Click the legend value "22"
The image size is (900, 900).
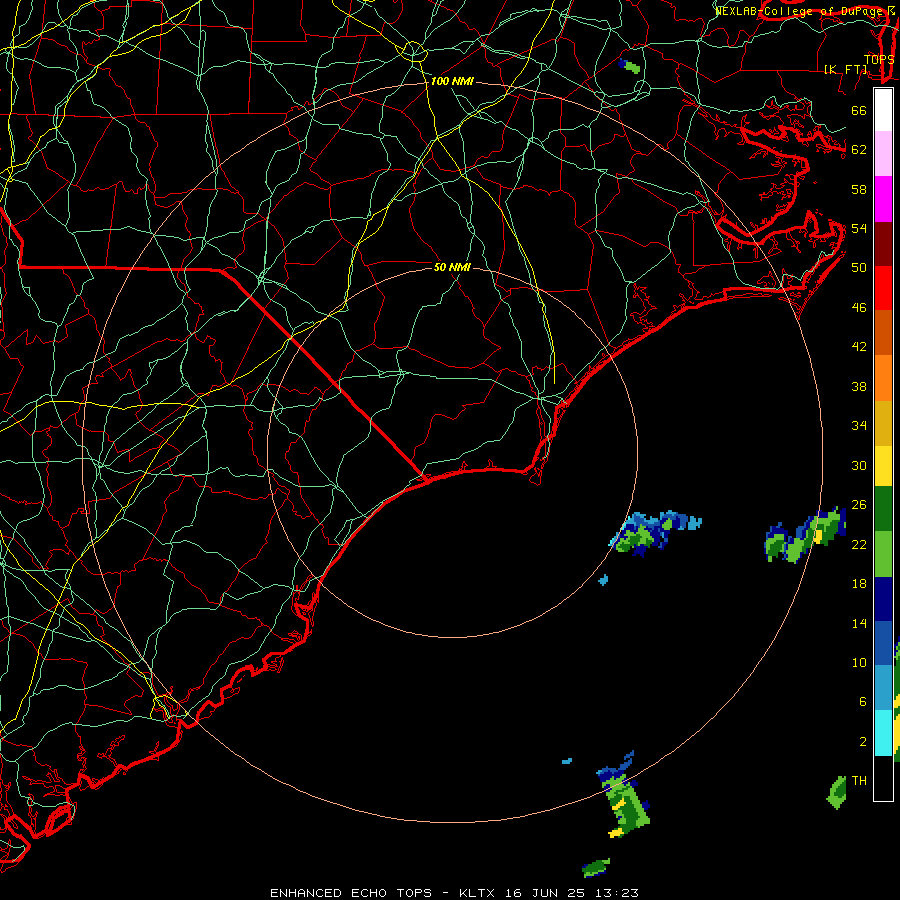pyautogui.click(x=859, y=544)
